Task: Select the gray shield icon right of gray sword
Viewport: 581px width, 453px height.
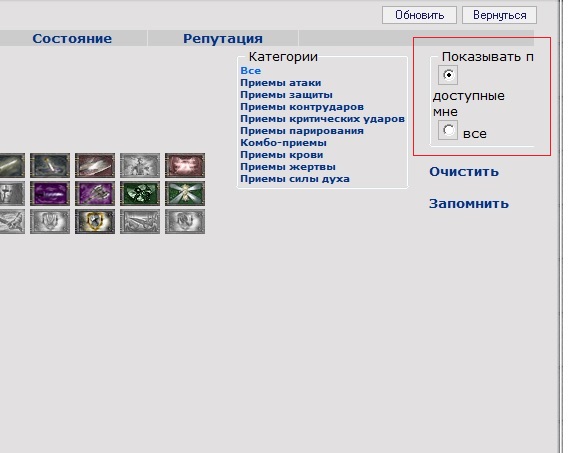Action: (x=185, y=221)
